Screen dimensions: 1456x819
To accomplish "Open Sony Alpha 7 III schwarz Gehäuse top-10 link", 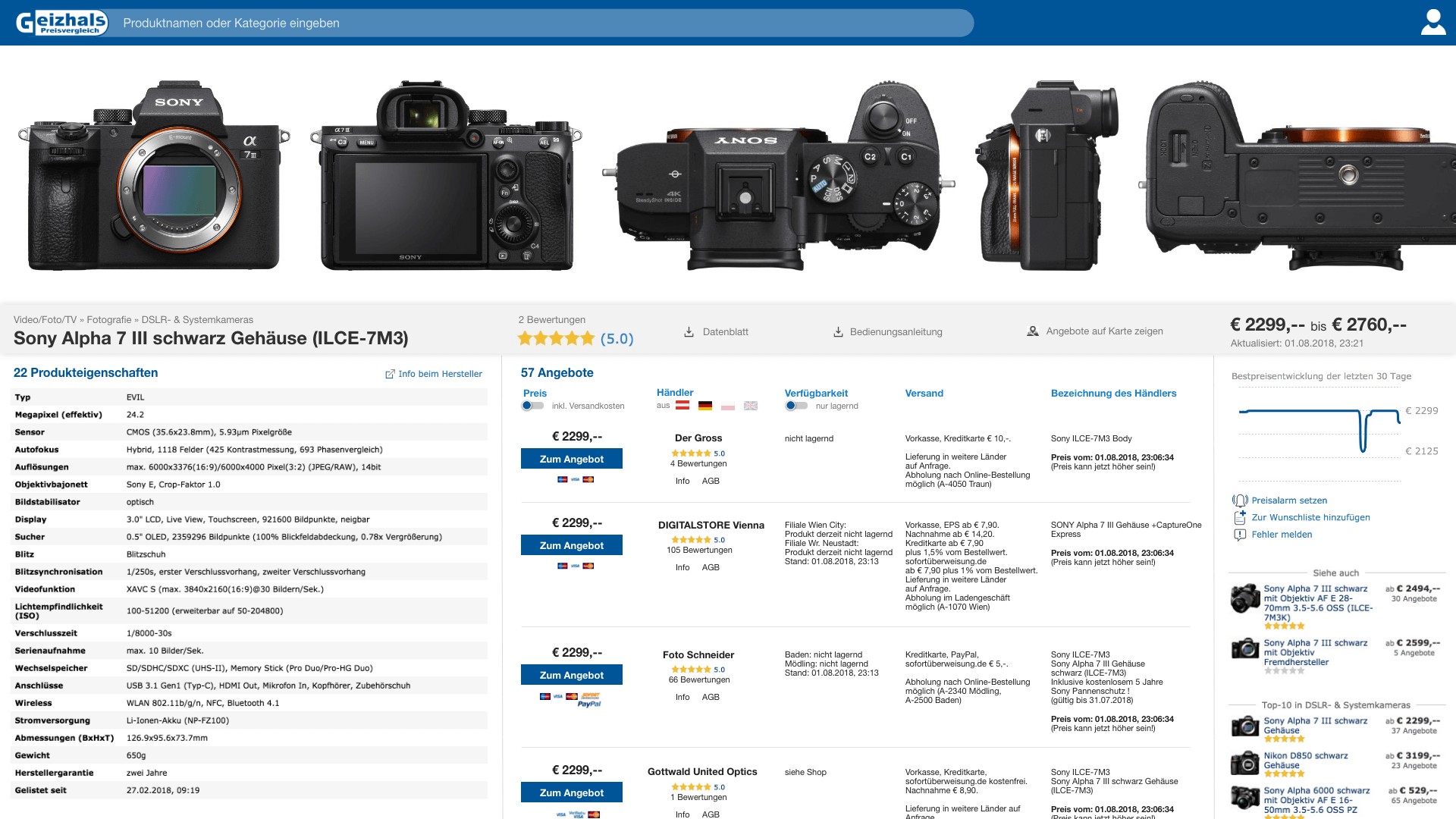I will (x=1315, y=726).
